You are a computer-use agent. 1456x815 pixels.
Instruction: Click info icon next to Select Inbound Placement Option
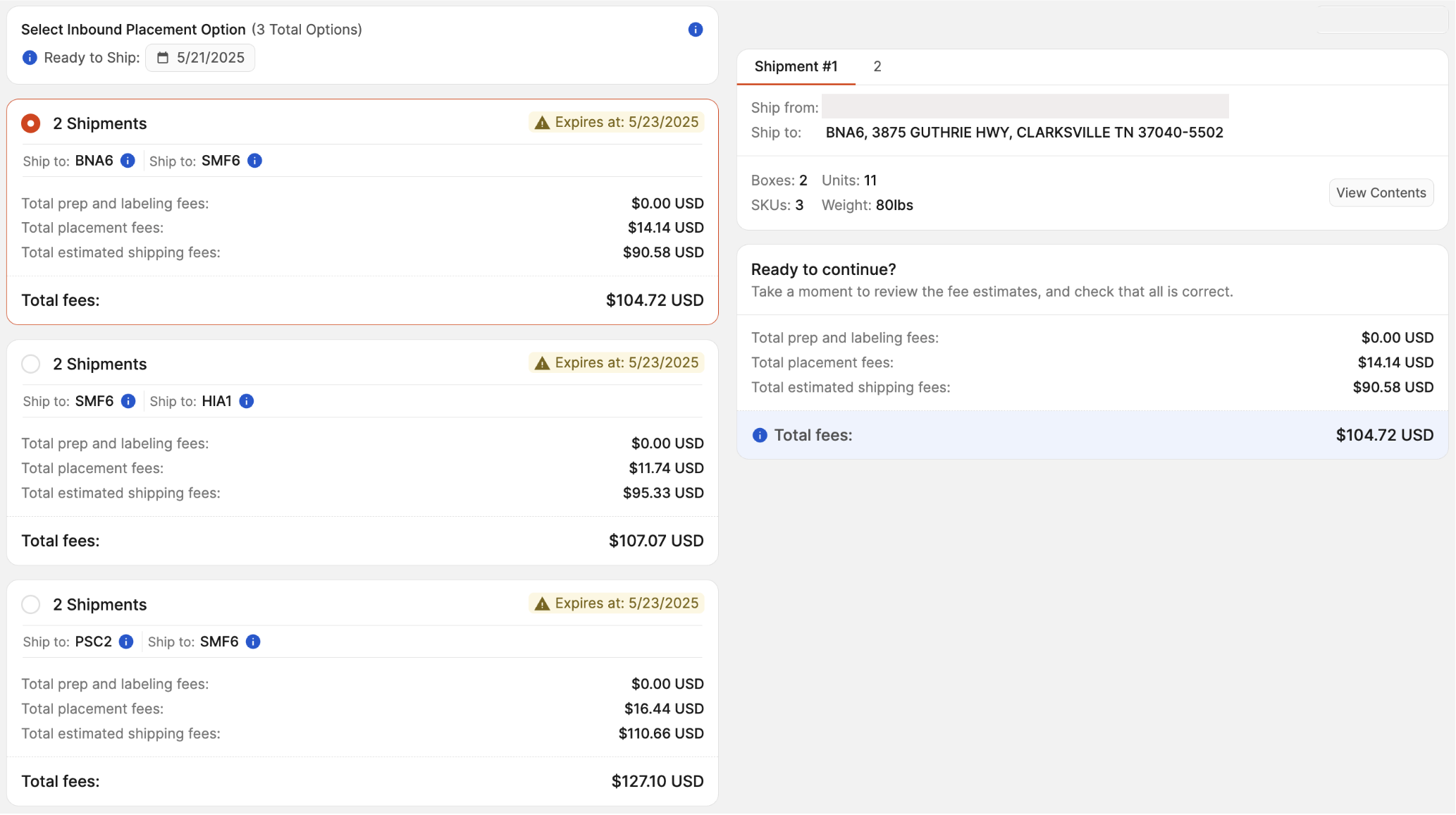pyautogui.click(x=695, y=30)
